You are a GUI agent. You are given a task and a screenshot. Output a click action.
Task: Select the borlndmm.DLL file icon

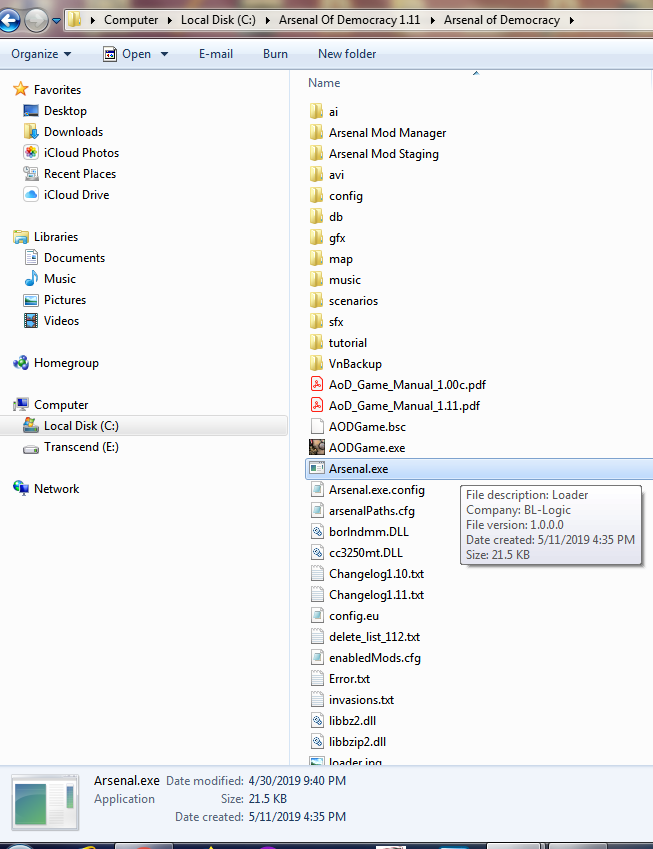pos(317,532)
